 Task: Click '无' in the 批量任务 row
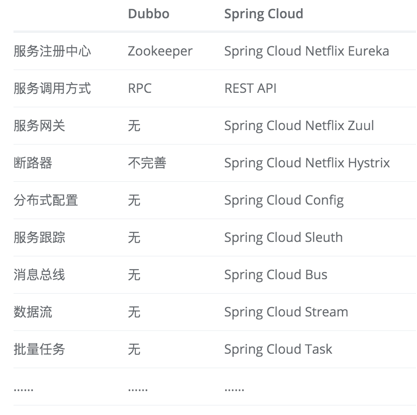[134, 350]
